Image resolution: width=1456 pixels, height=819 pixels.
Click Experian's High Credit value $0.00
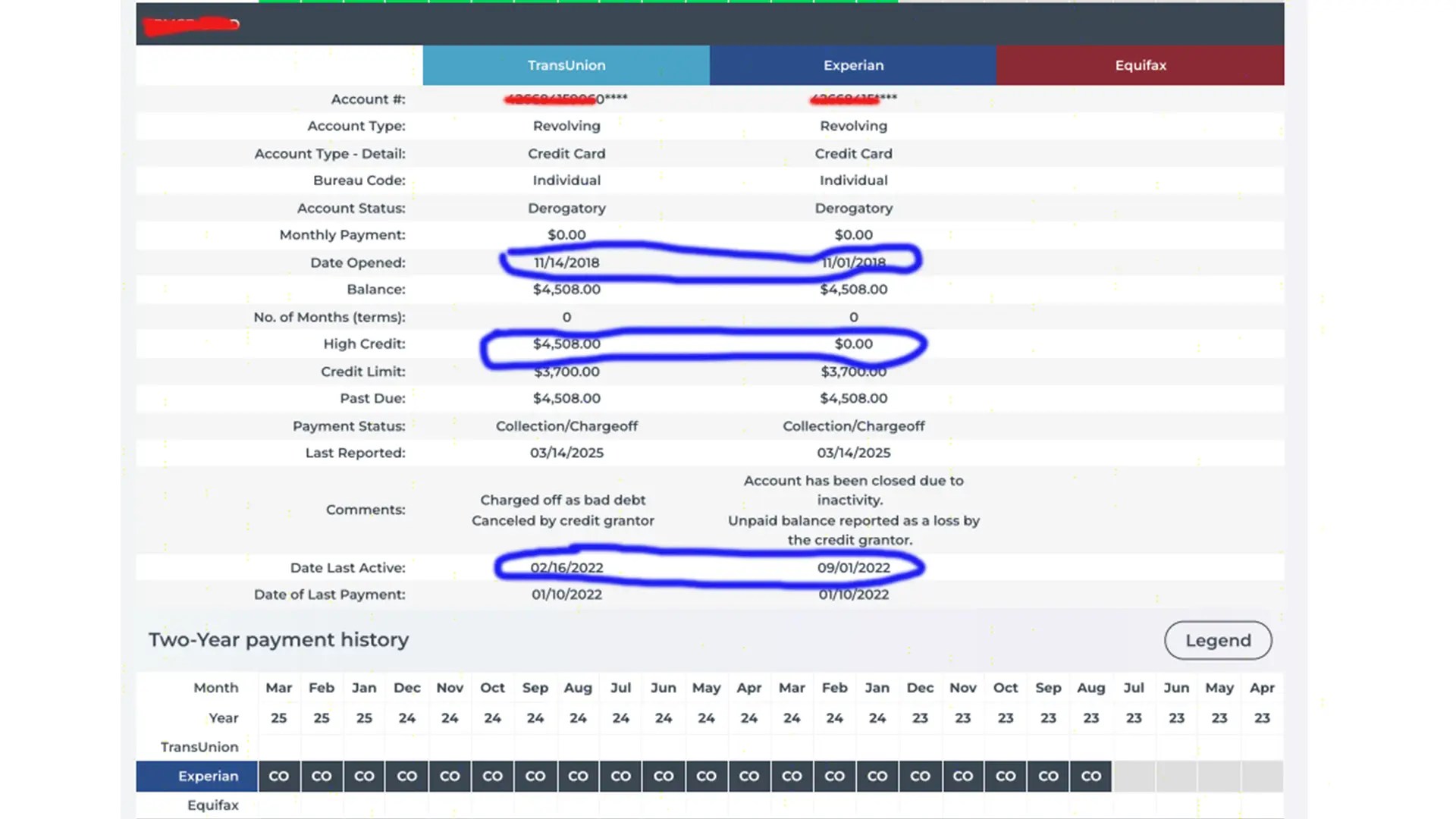(x=853, y=344)
